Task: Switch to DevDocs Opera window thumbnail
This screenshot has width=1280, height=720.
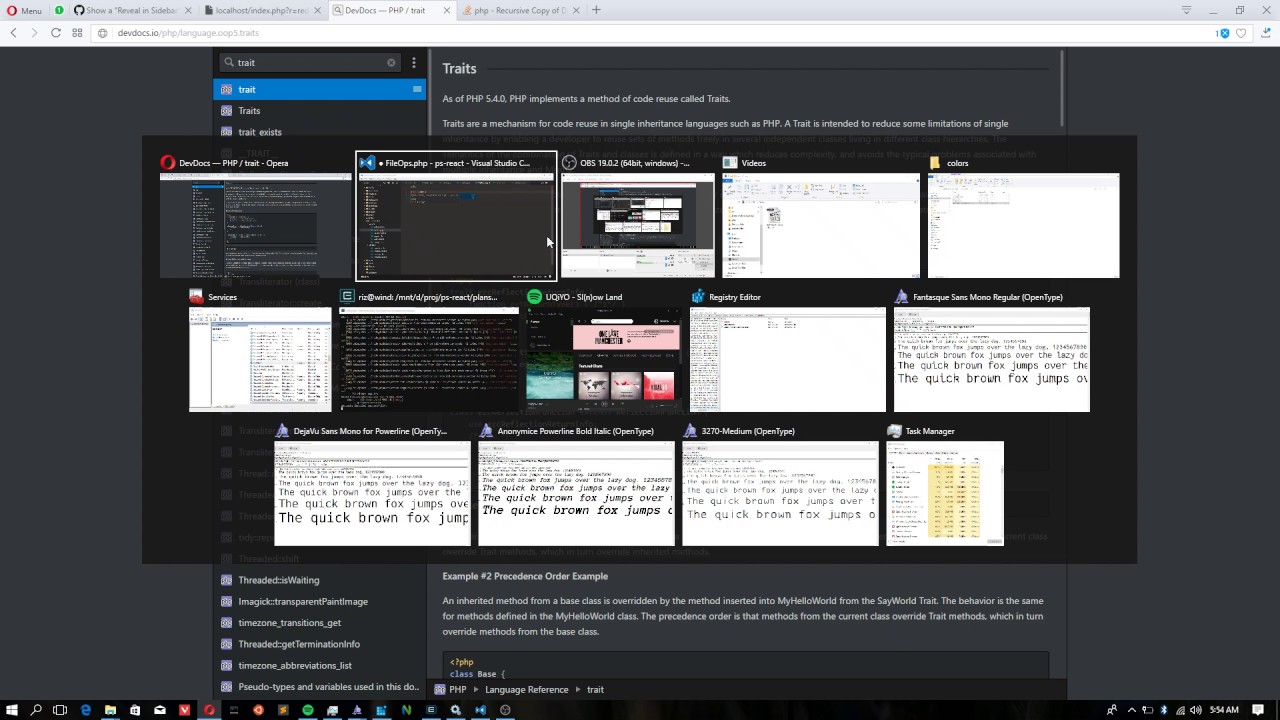Action: pyautogui.click(x=255, y=216)
